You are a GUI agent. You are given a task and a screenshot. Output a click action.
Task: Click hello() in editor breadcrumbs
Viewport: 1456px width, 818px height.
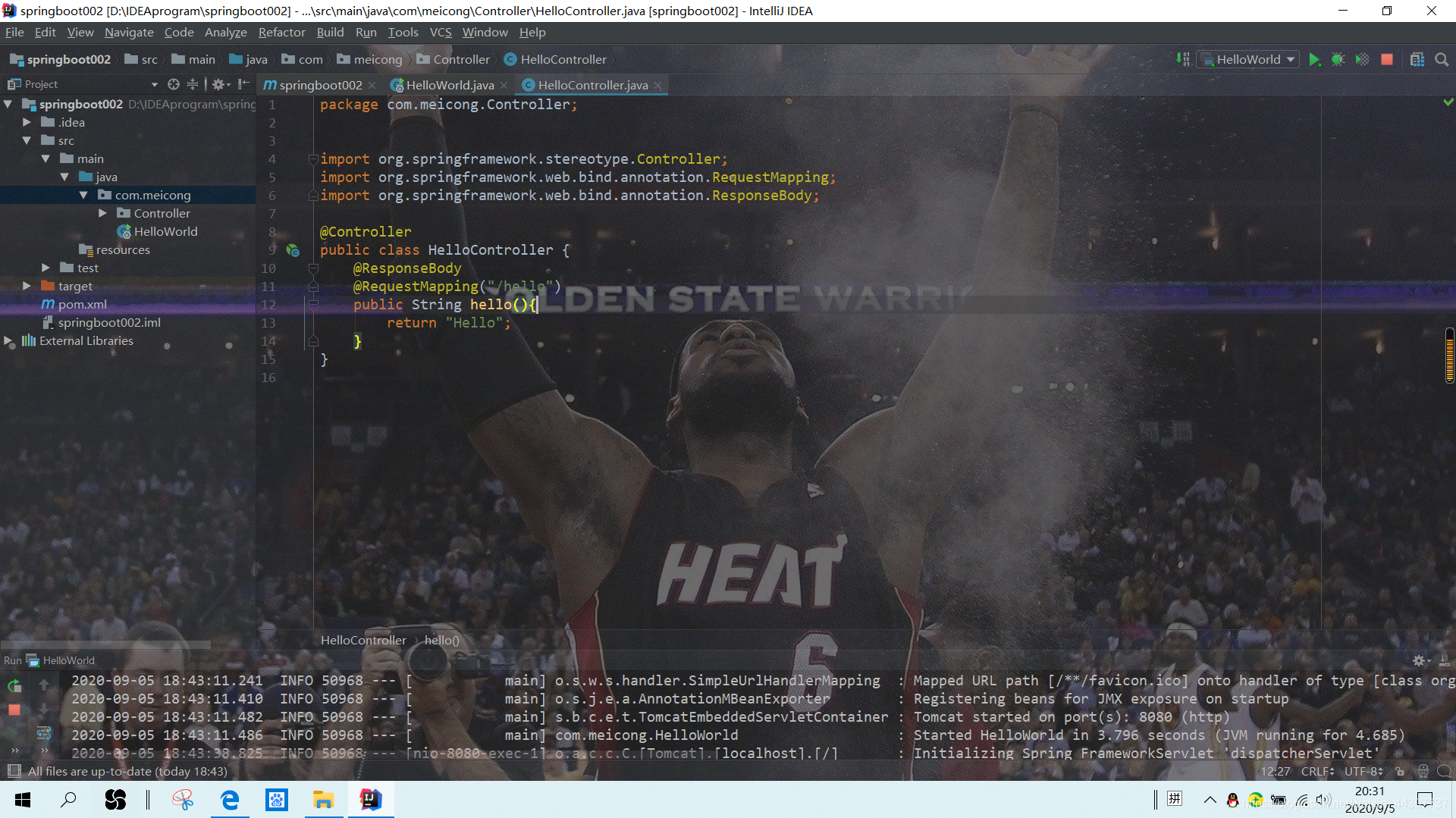pos(441,640)
